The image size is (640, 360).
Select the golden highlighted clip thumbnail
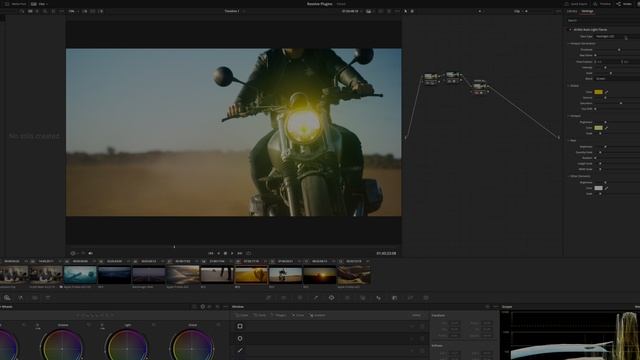coord(251,275)
